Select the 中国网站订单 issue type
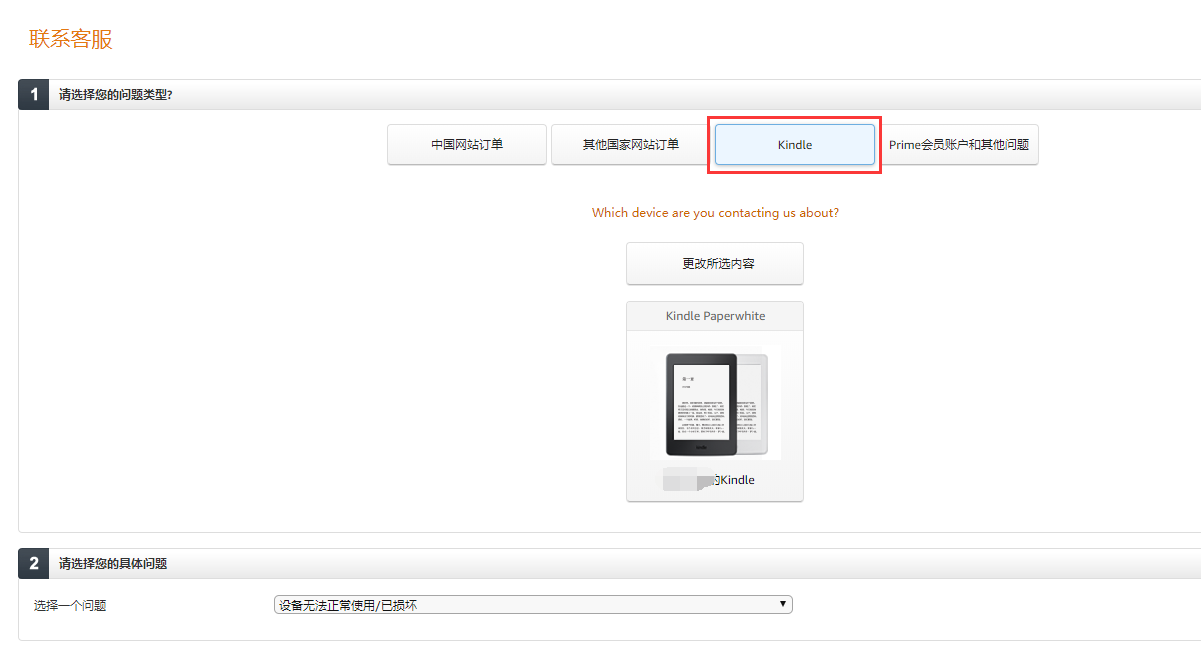This screenshot has width=1201, height=653. click(467, 144)
